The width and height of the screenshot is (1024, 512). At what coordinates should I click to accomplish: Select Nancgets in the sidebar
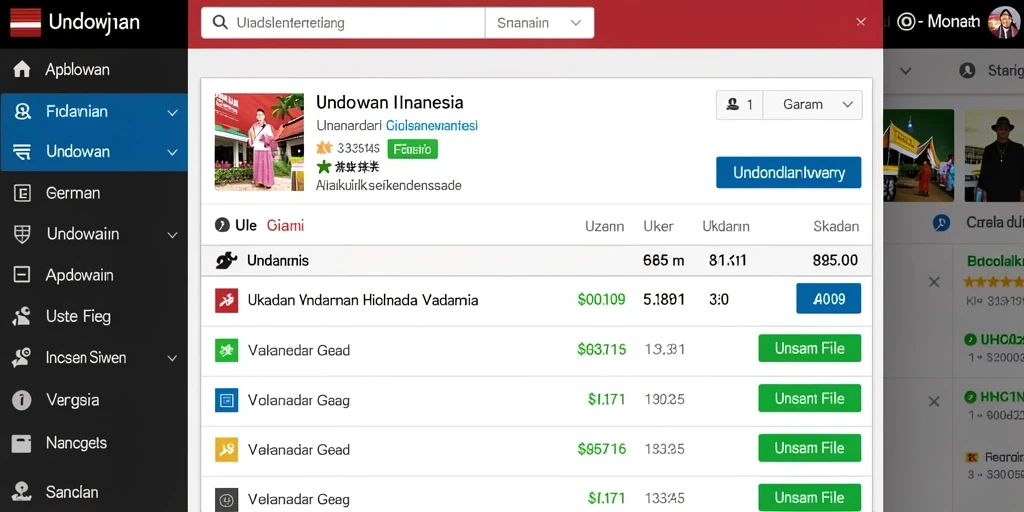(76, 443)
